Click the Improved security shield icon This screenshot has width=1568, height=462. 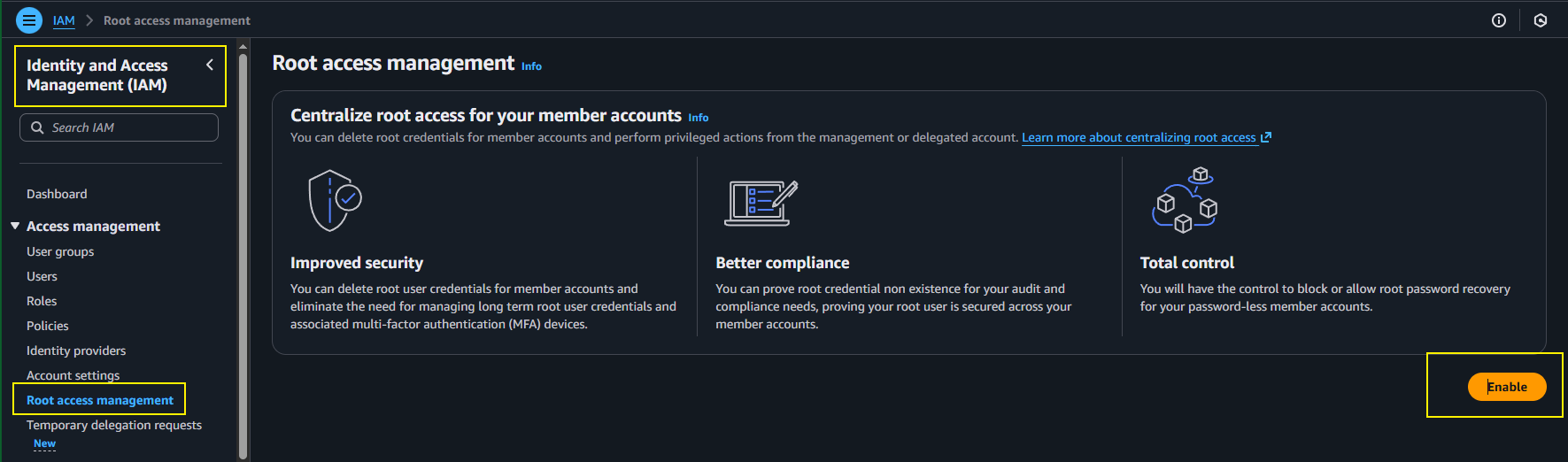click(x=335, y=201)
